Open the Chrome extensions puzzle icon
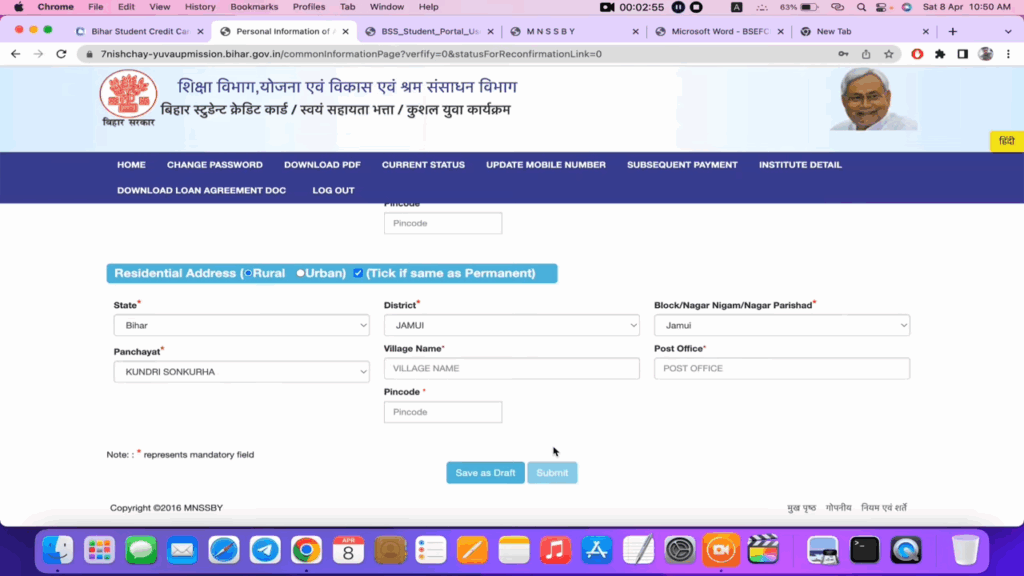 pos(939,54)
